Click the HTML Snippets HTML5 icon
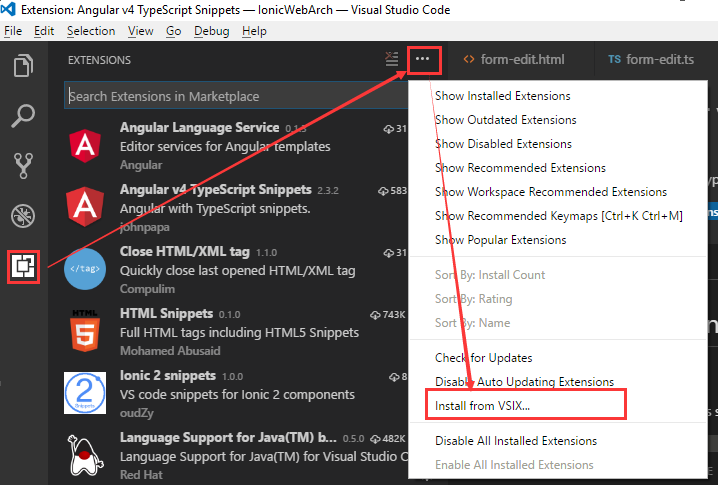The width and height of the screenshot is (718, 485). 85,331
